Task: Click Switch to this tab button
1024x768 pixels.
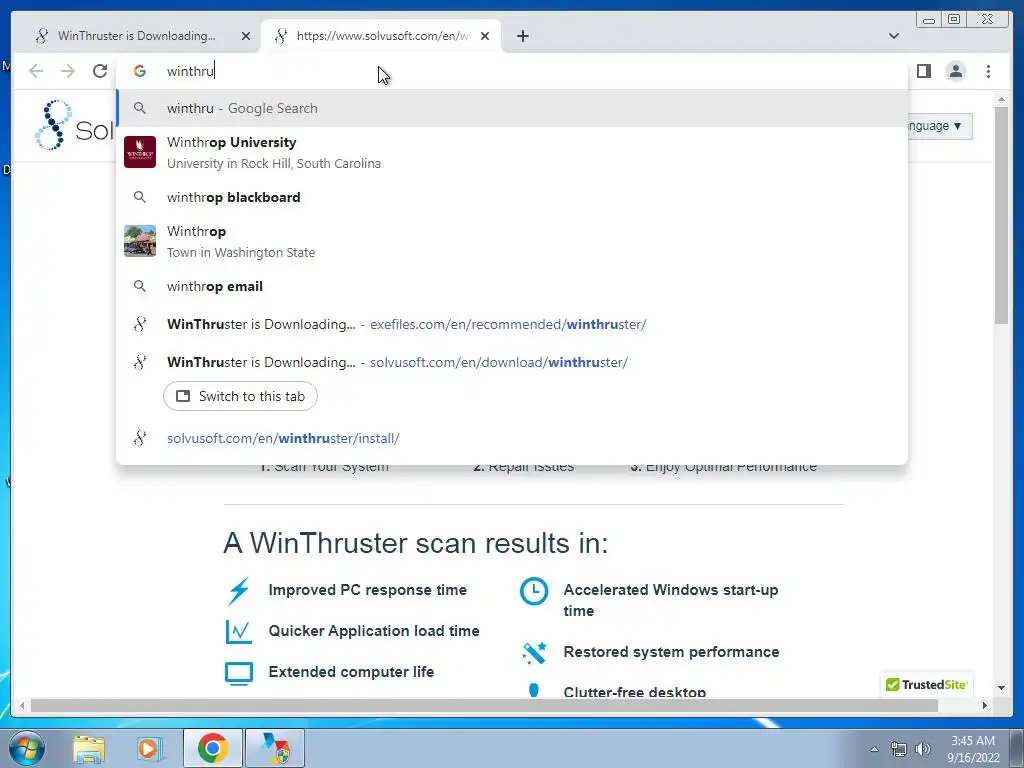Action: click(x=240, y=396)
